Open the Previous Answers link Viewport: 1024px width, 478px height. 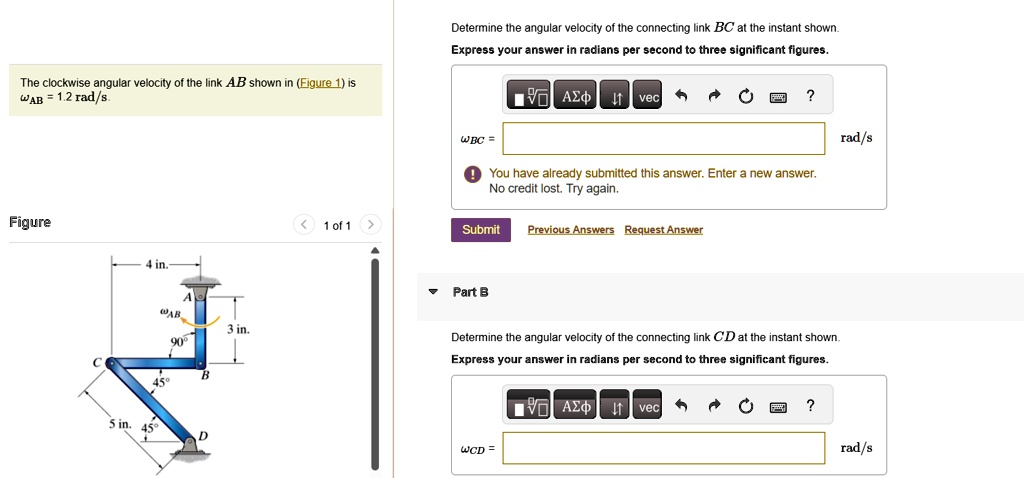click(x=570, y=230)
